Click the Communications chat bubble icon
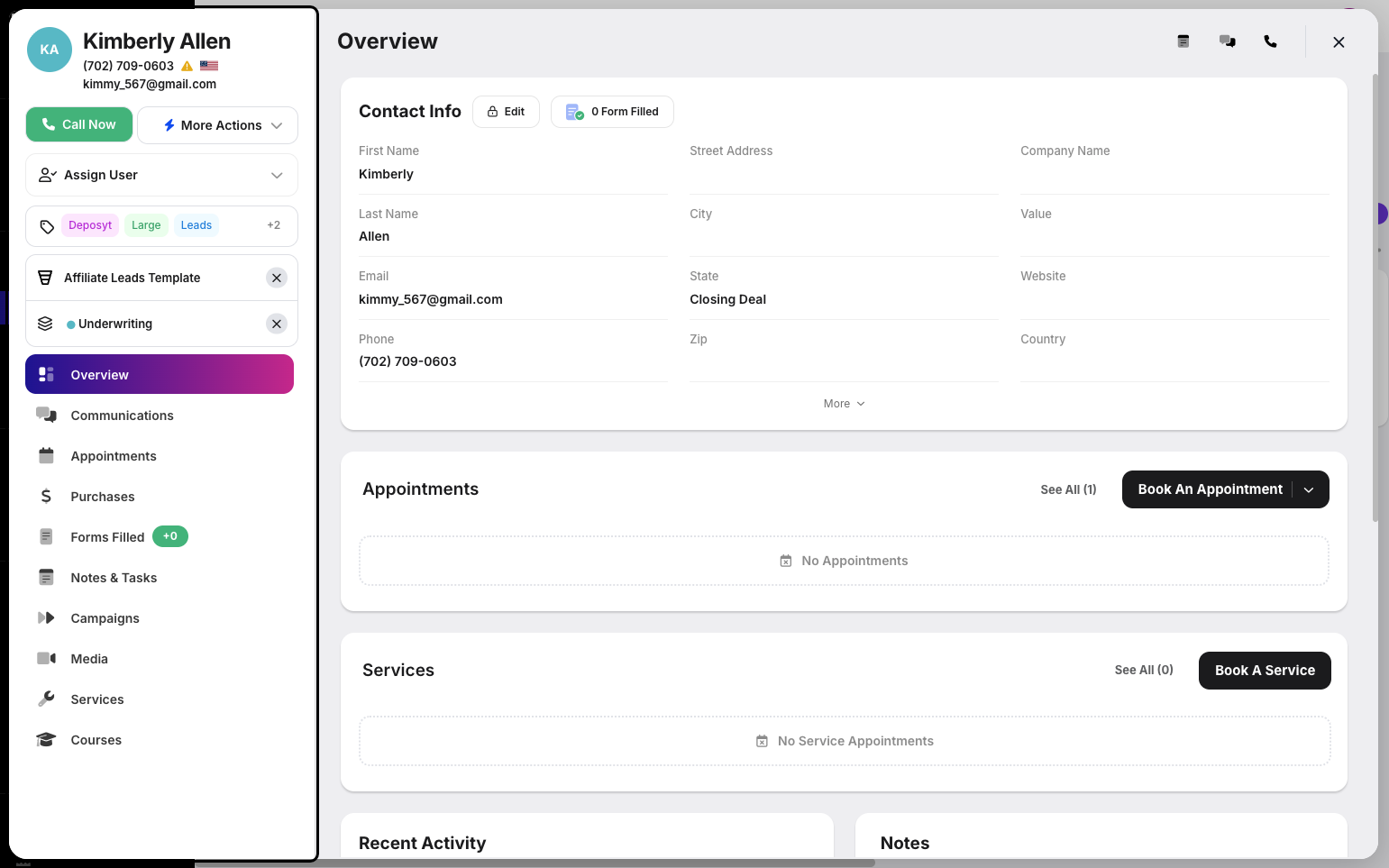Viewport: 1389px width, 868px height. [x=46, y=415]
